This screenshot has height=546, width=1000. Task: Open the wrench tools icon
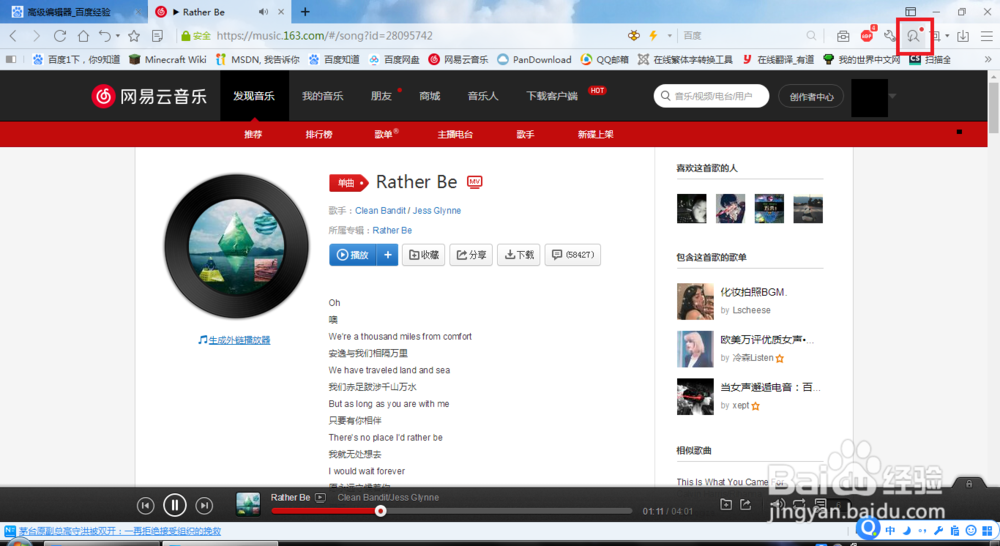(890, 36)
